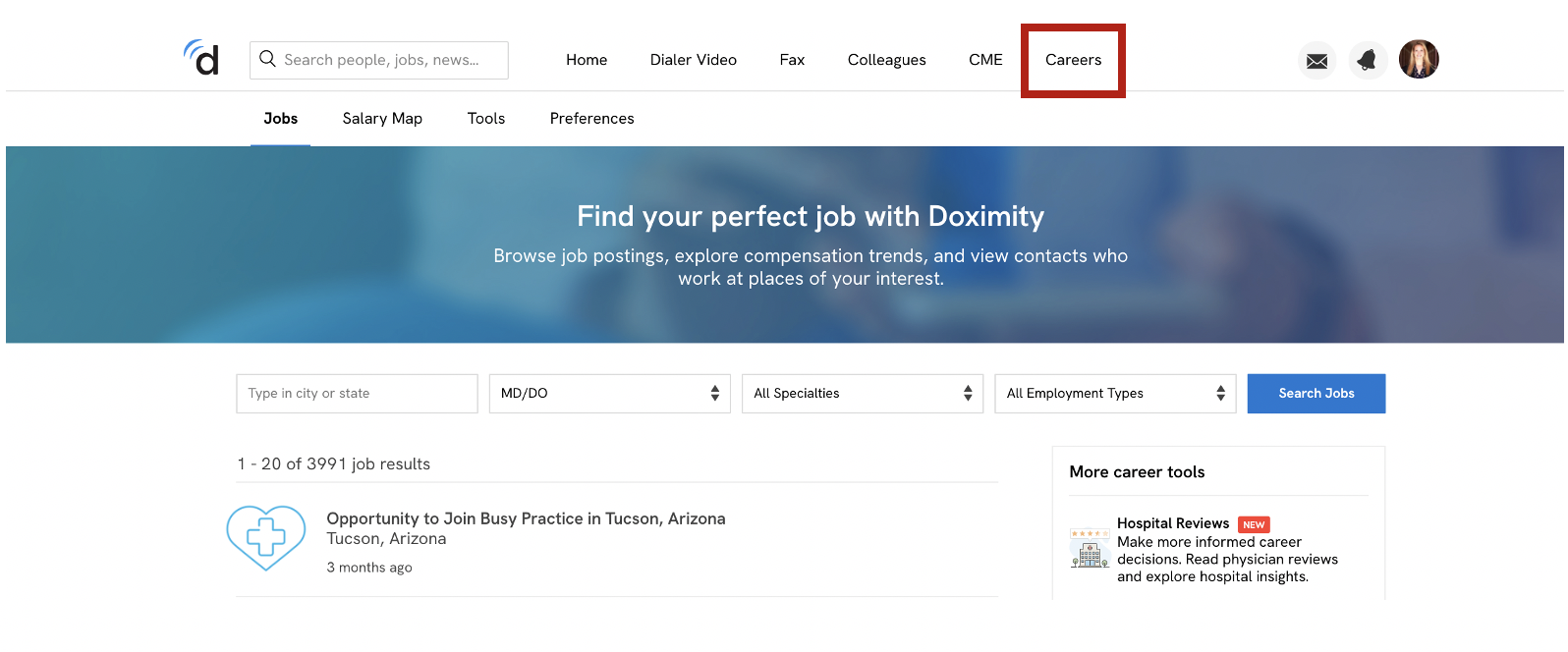Switch to the Salary Map tab
The width and height of the screenshot is (1568, 652).
pyautogui.click(x=382, y=119)
